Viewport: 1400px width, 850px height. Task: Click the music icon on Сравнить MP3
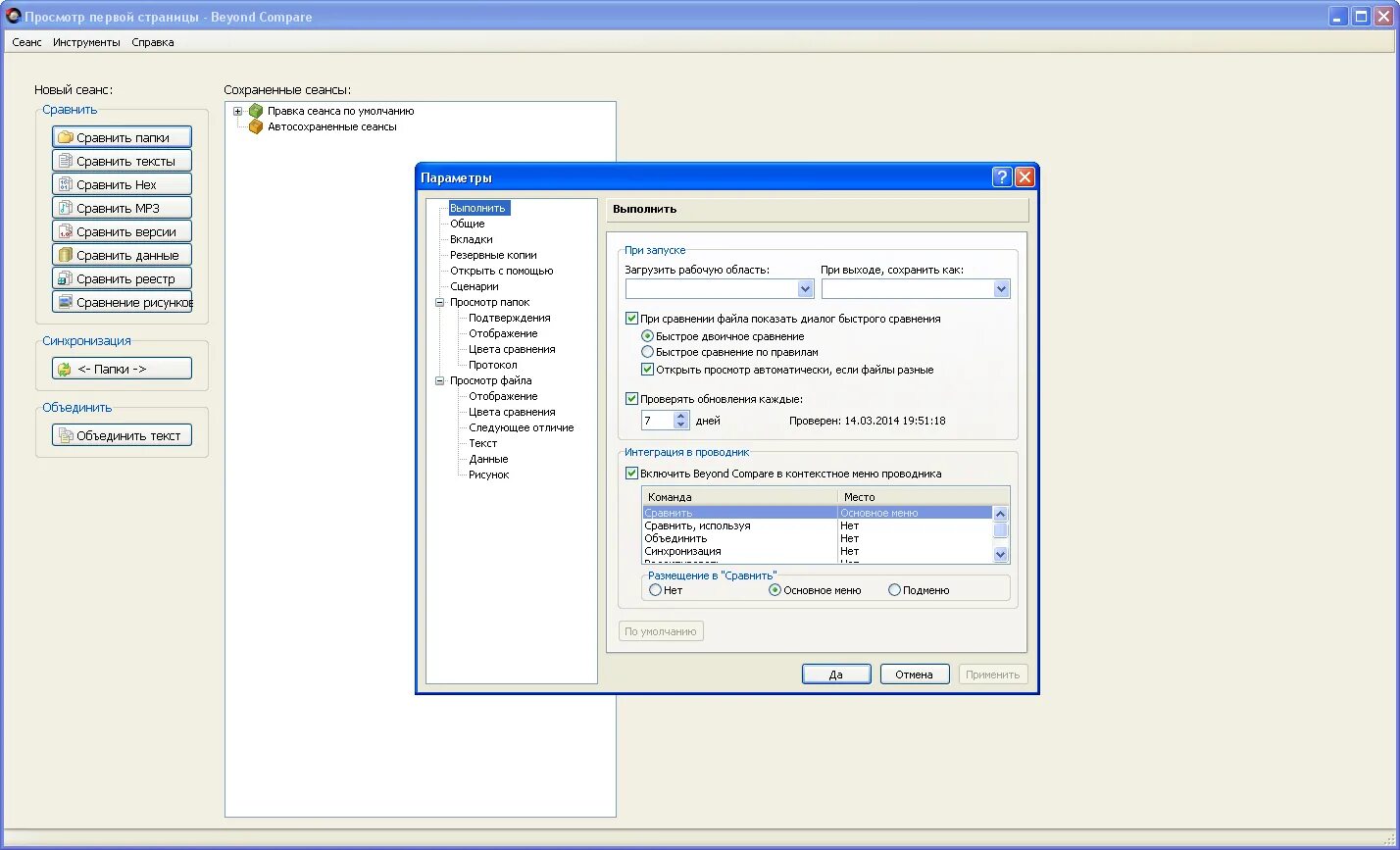66,208
